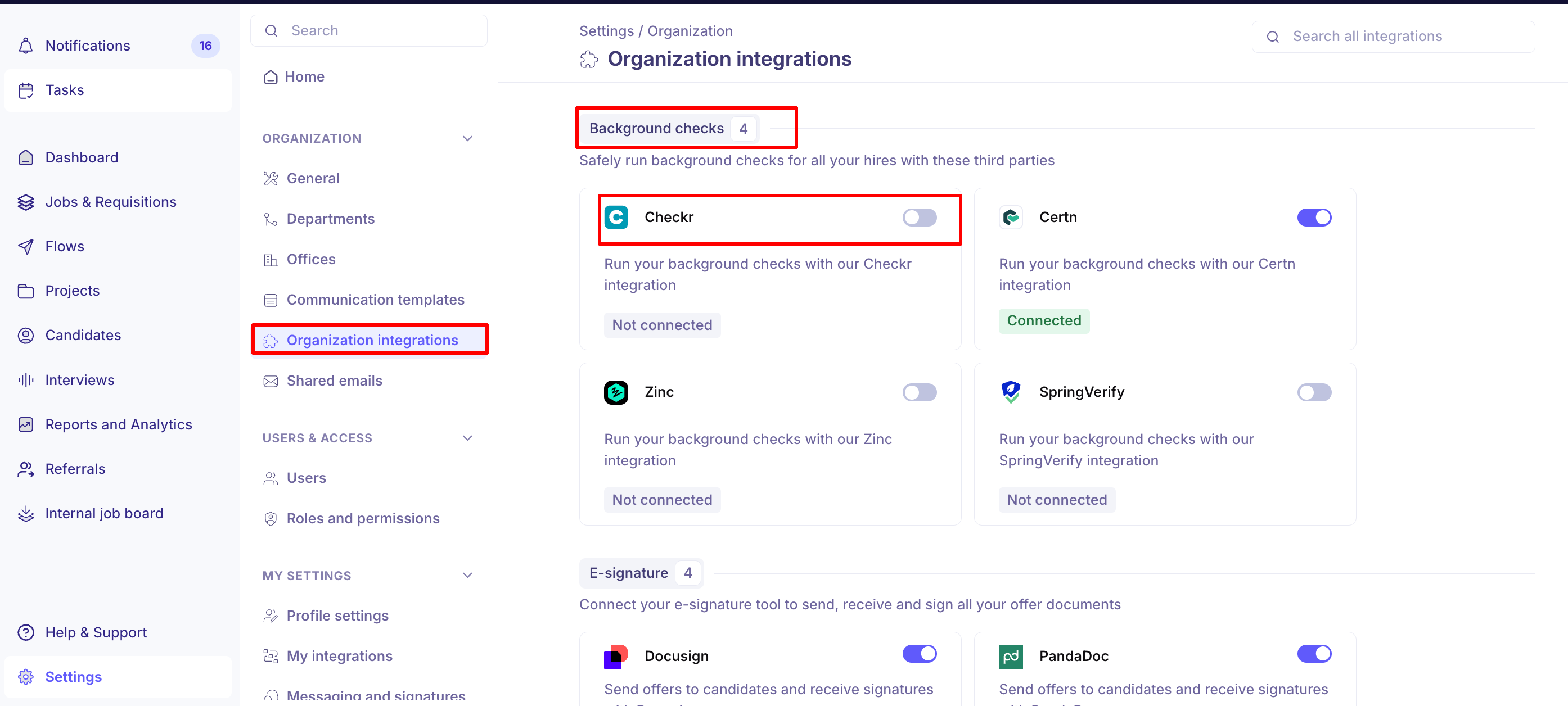Viewport: 1568px width, 706px height.
Task: Click the Candidates person icon
Action: (x=25, y=336)
